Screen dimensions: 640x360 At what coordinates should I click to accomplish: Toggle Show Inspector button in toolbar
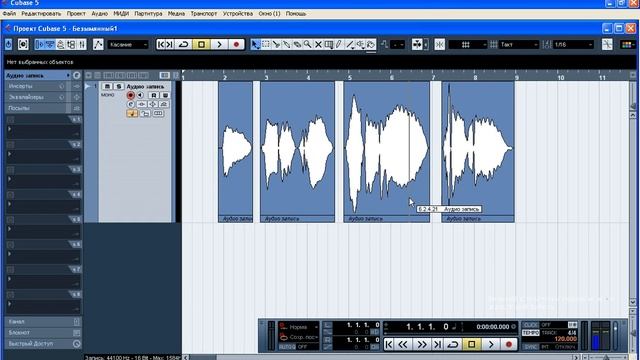pos(40,44)
